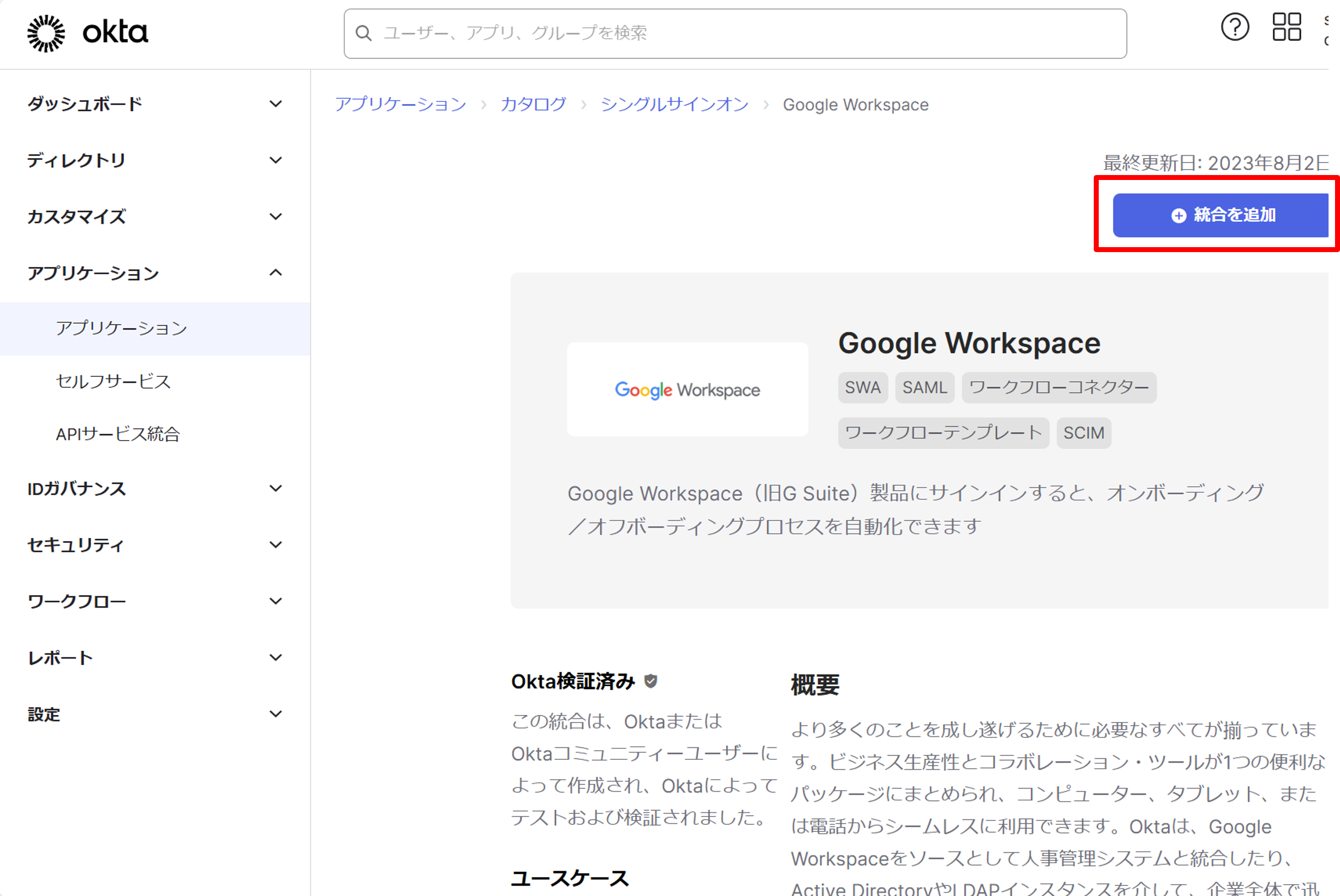Click the Google Workspace breadcrumb text

point(855,104)
